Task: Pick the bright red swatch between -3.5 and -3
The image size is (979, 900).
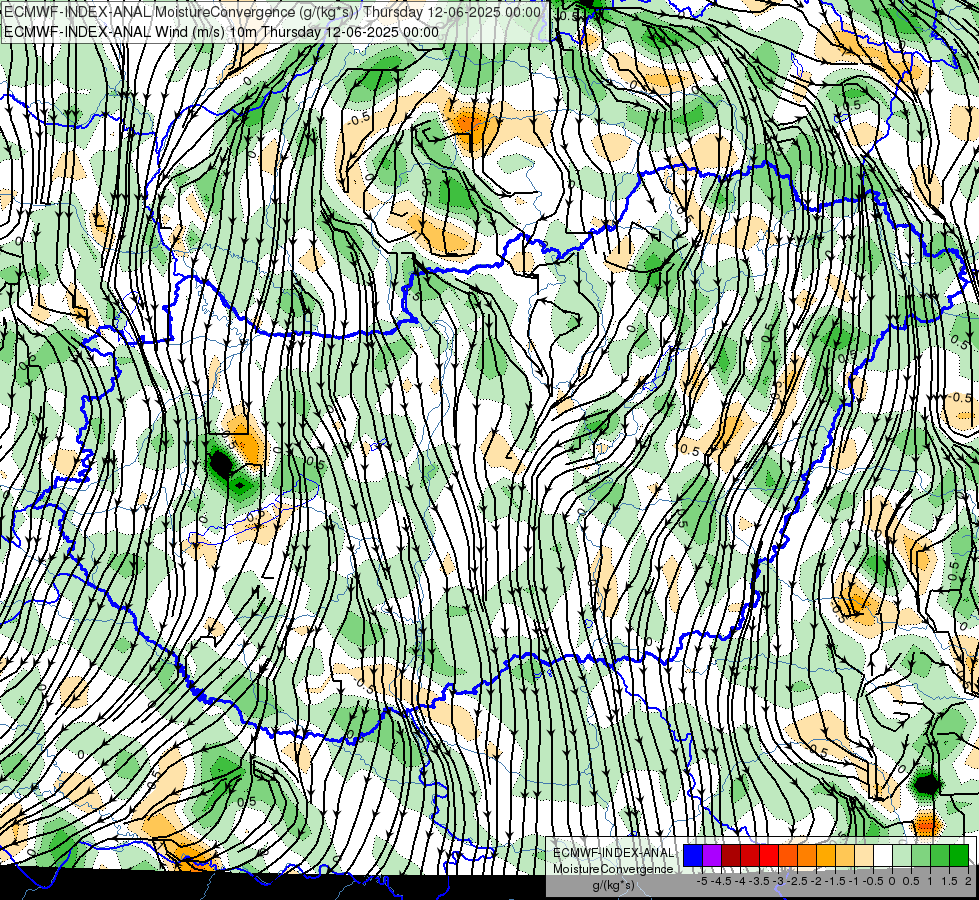Action: 769,855
